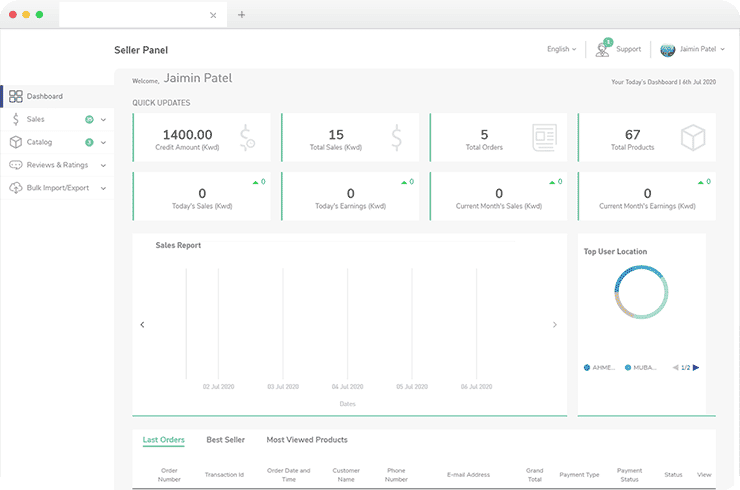Advance Top User Location legend page
This screenshot has width=740, height=490.
click(x=696, y=367)
